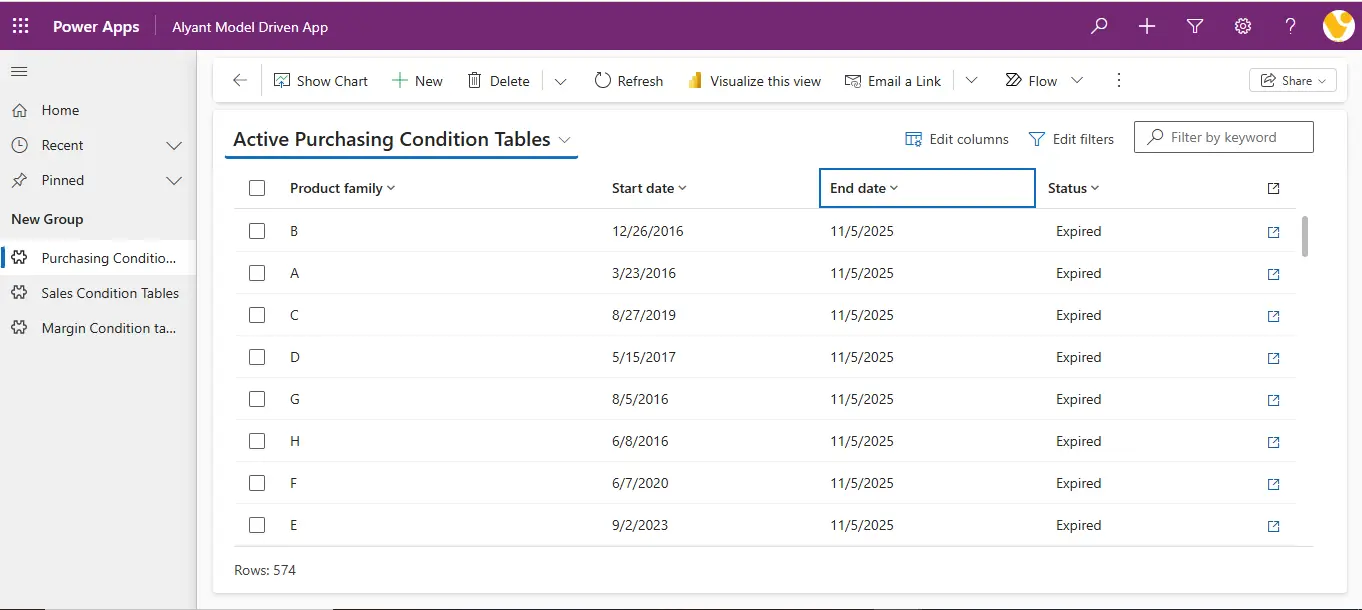
Task: Click the help question mark icon
Action: pos(1291,27)
